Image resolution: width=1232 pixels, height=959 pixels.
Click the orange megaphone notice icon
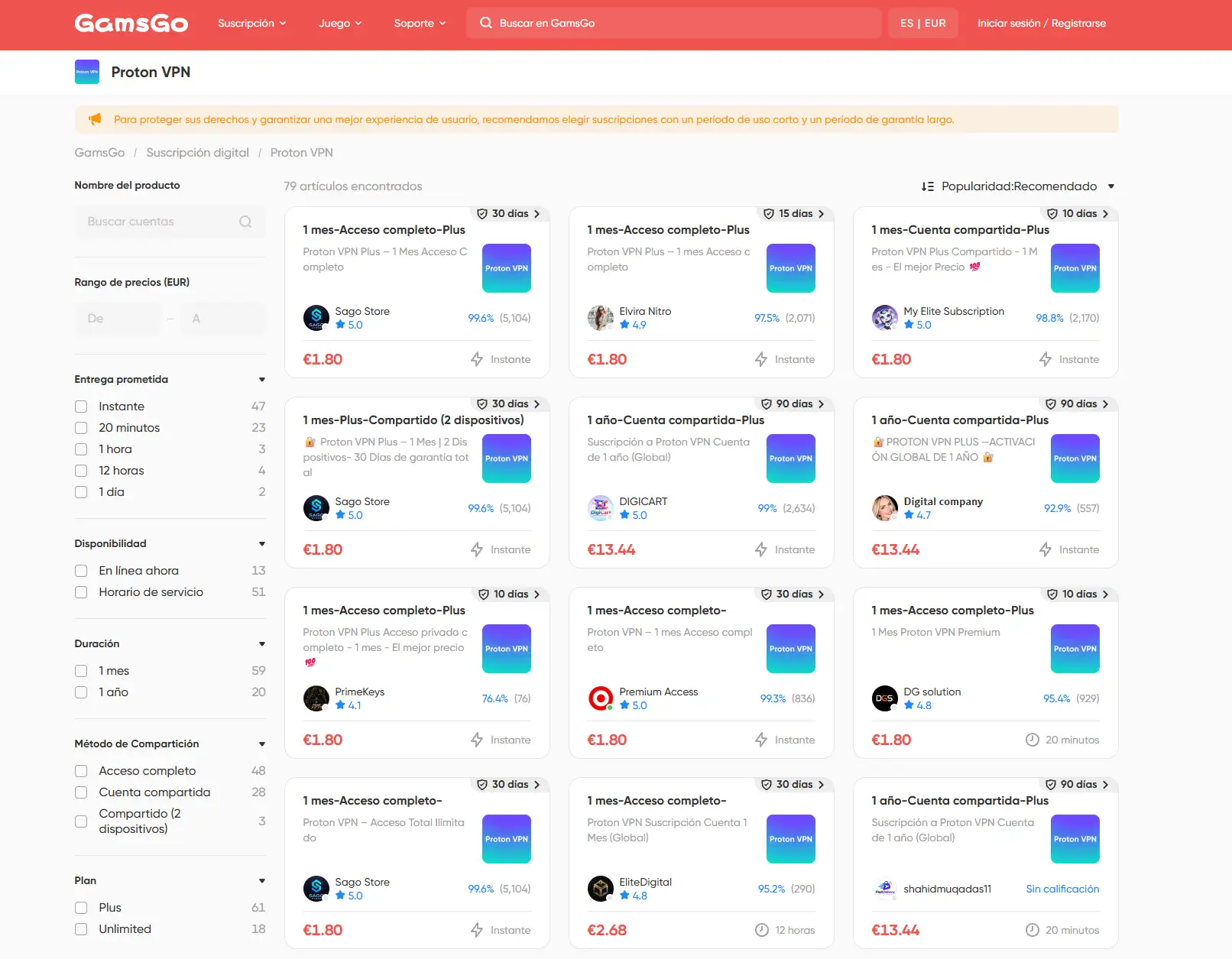(95, 119)
